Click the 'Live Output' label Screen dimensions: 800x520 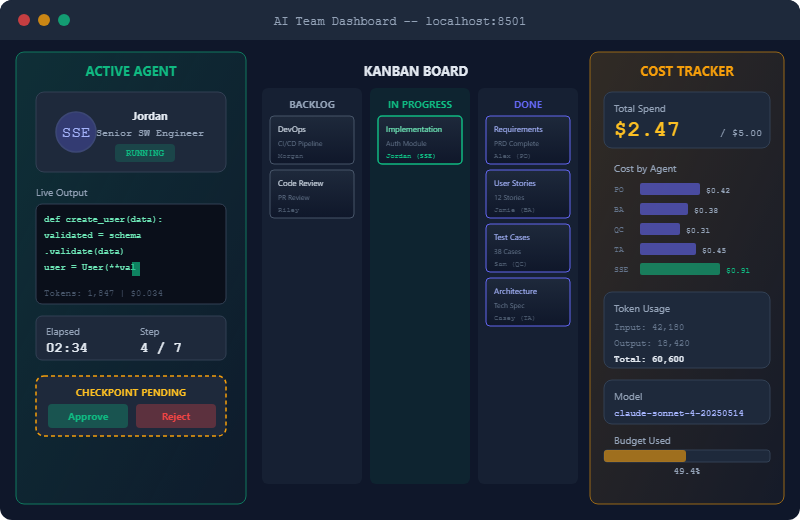(62, 193)
